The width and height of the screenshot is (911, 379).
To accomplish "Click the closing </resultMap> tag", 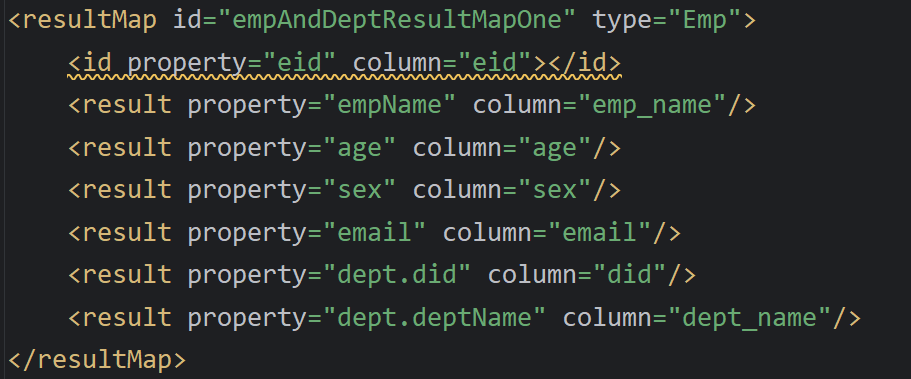I will (x=97, y=360).
